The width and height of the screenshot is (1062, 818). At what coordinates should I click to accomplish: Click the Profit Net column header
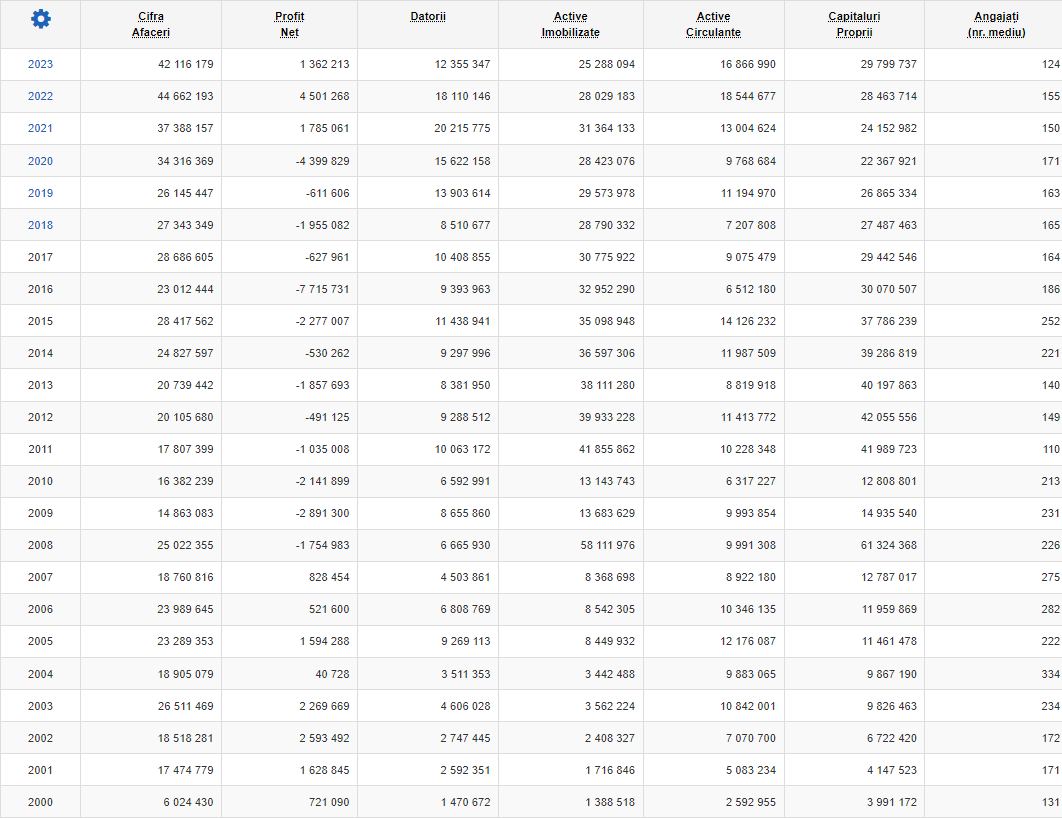tap(289, 24)
